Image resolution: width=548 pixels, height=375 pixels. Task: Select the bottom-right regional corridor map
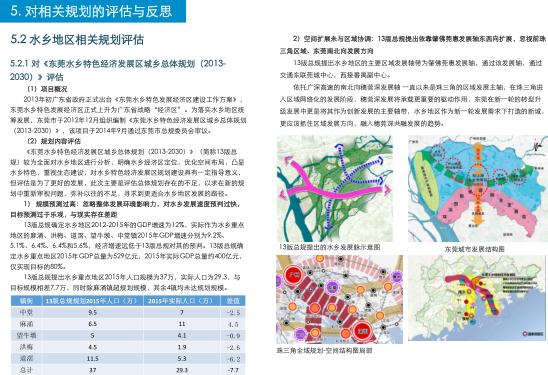tap(476, 298)
